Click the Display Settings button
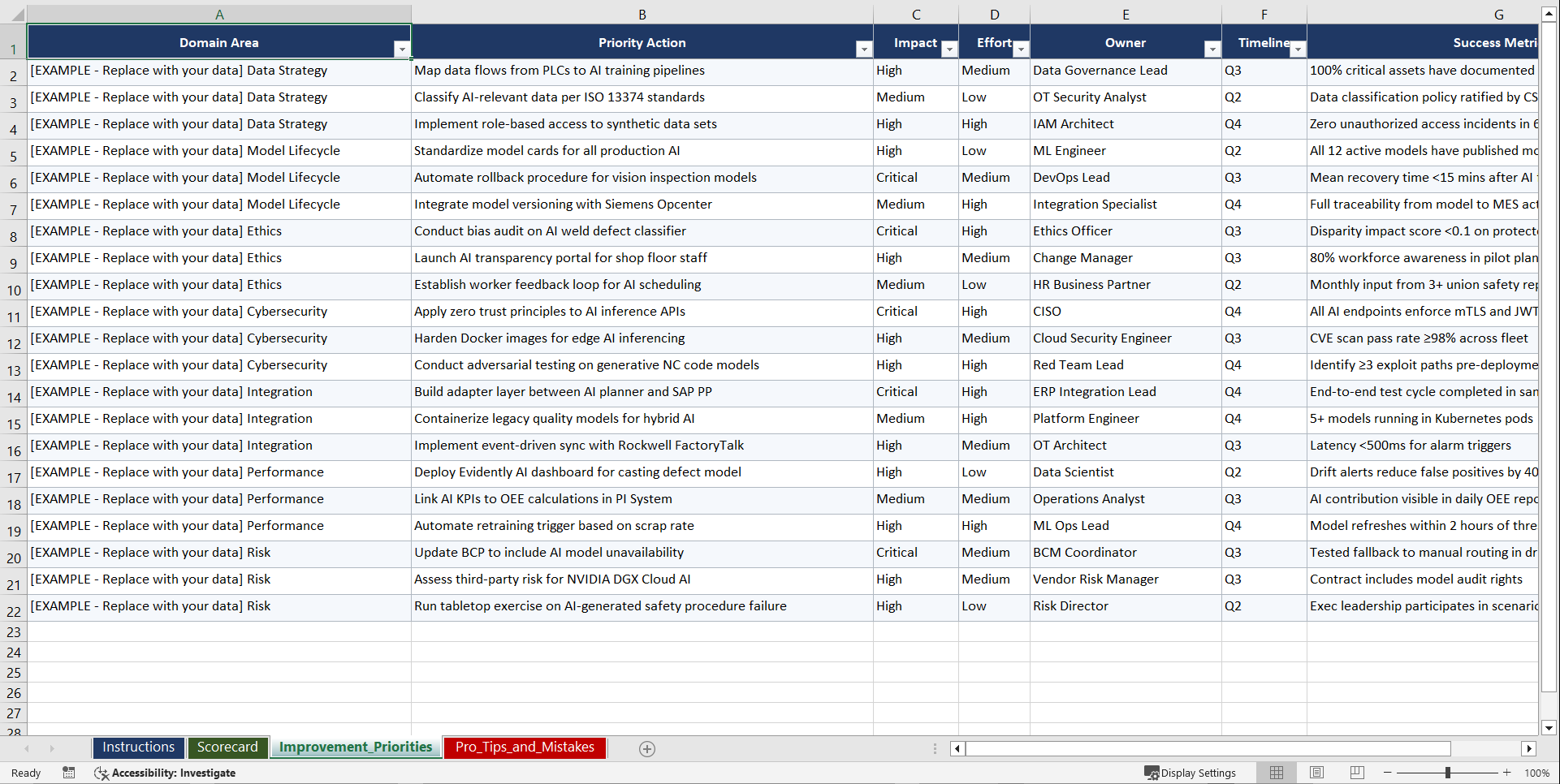 point(1192,773)
